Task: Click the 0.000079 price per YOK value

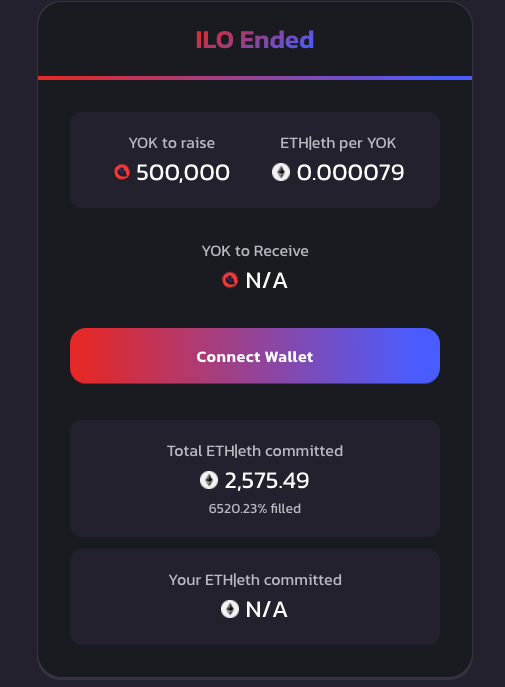Action: click(x=350, y=172)
